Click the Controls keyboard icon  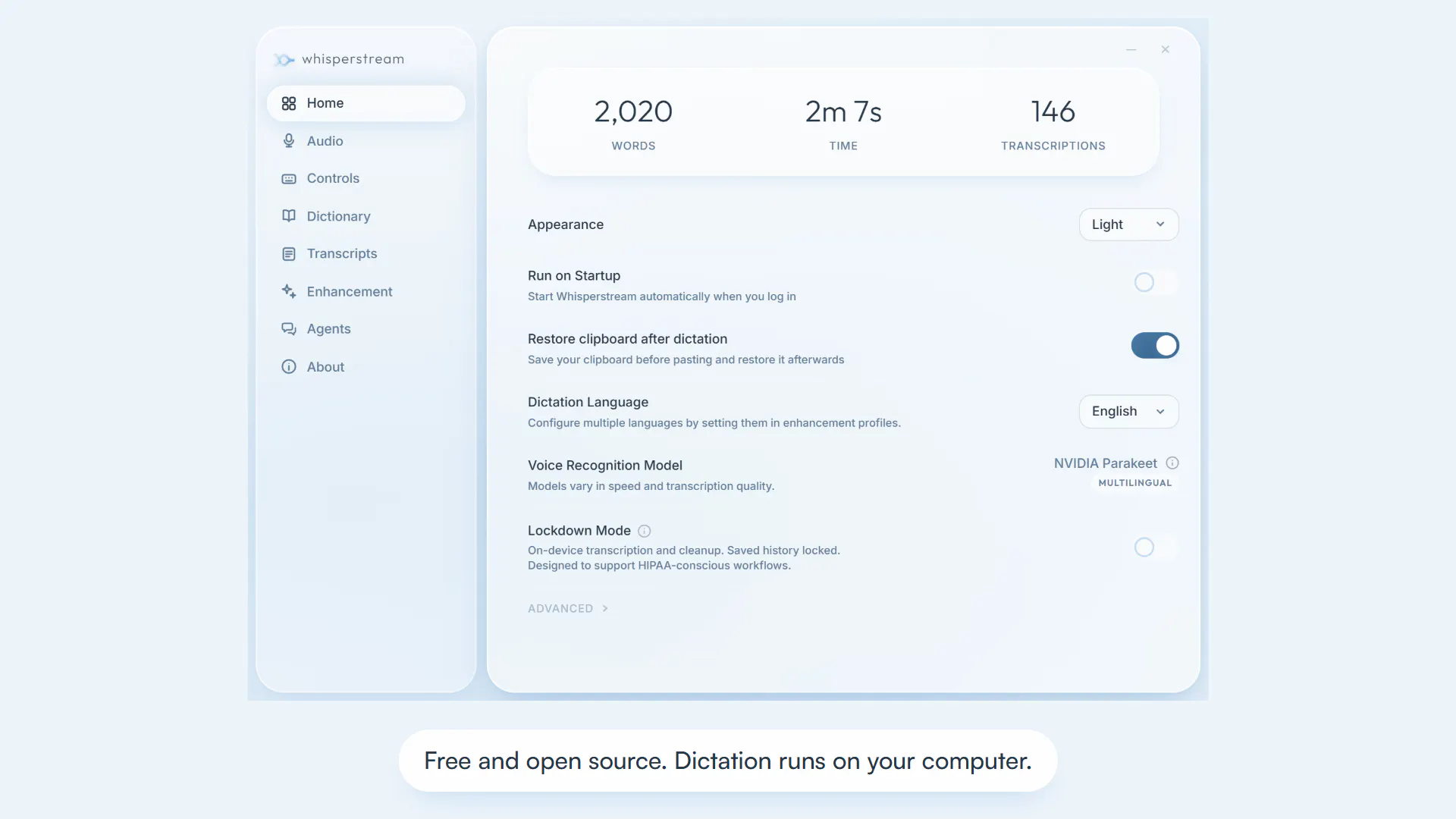click(289, 179)
